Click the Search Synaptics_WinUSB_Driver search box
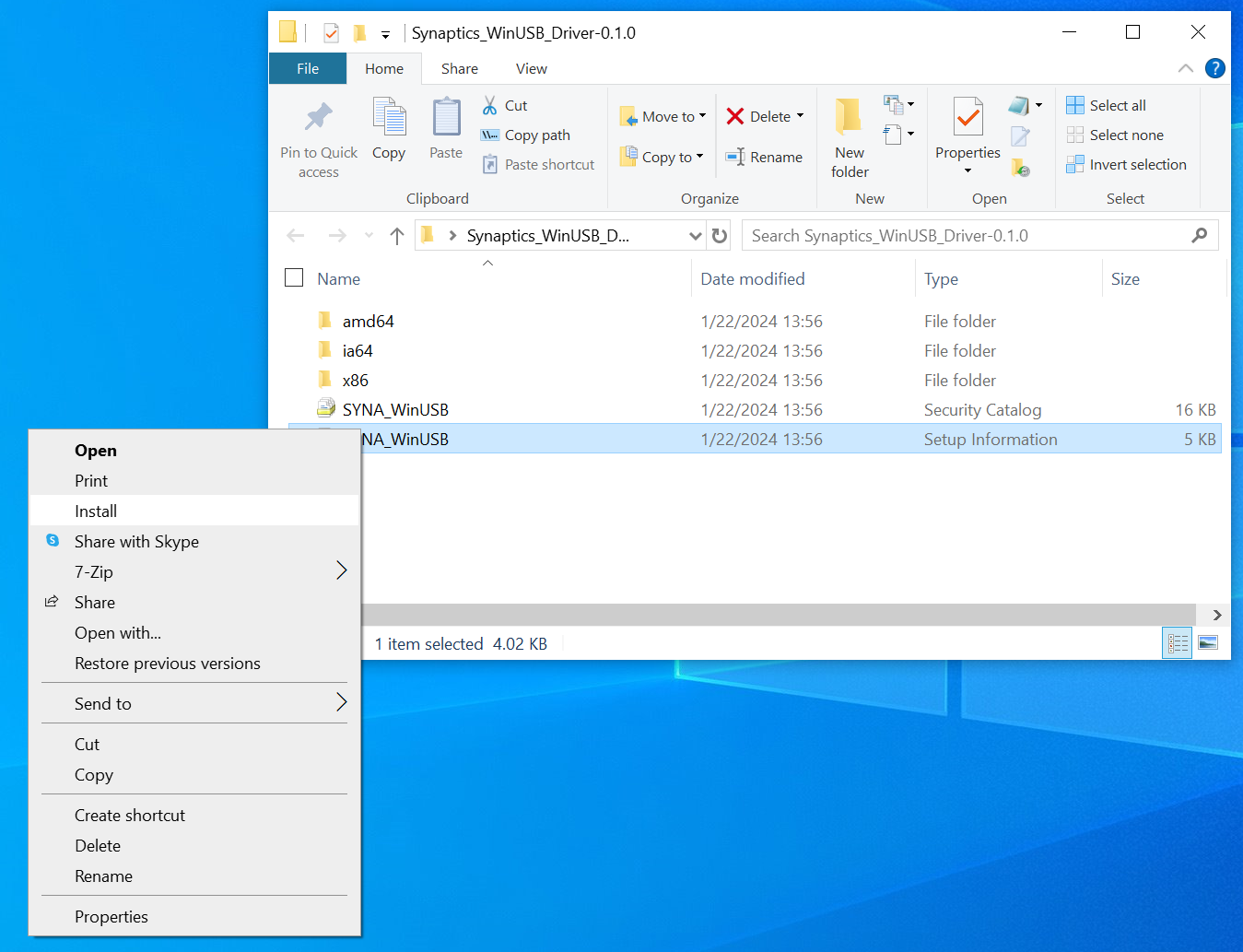 (x=967, y=236)
